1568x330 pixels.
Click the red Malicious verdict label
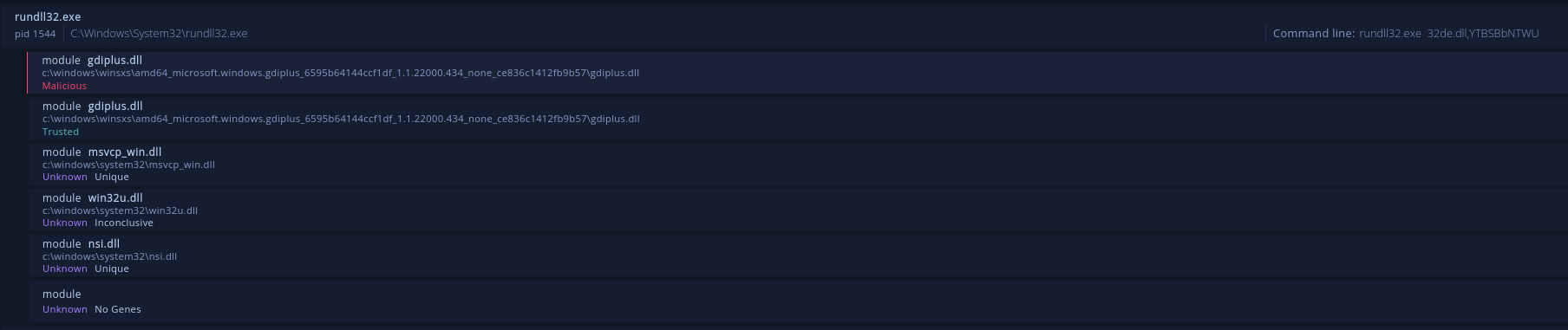click(65, 86)
